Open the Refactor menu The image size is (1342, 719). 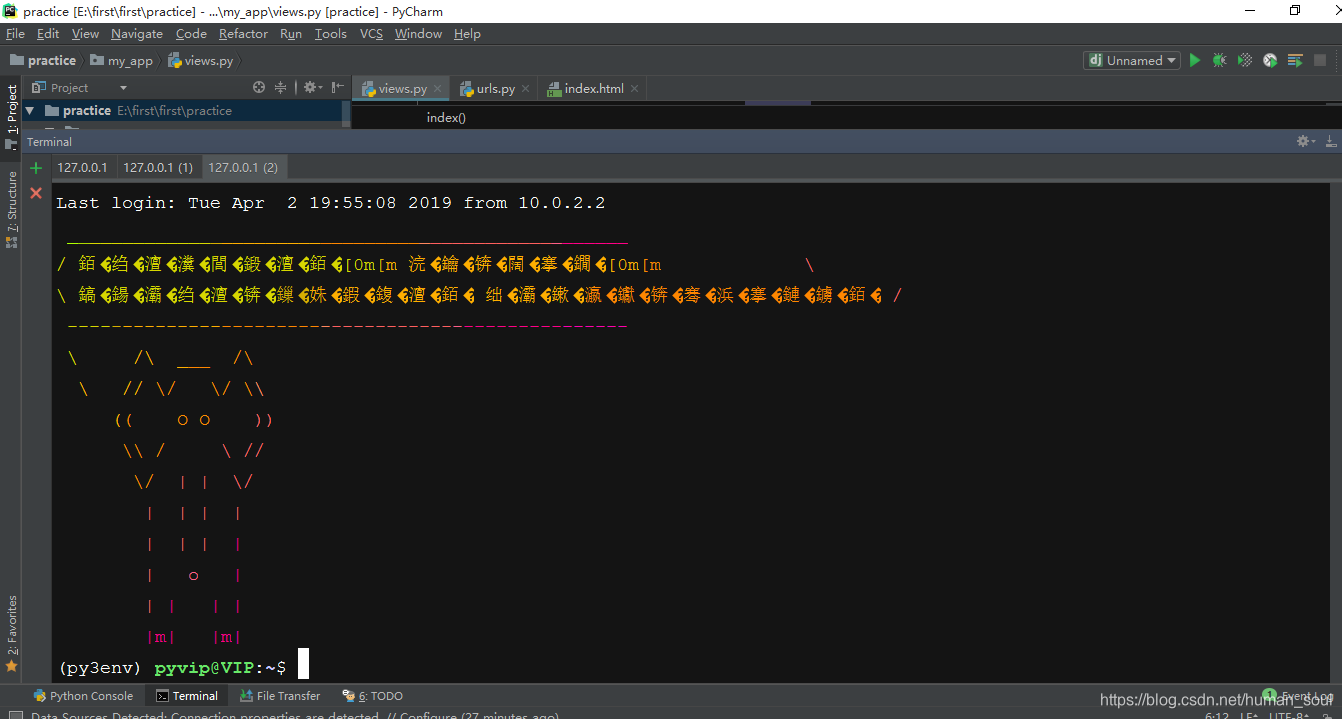[243, 33]
